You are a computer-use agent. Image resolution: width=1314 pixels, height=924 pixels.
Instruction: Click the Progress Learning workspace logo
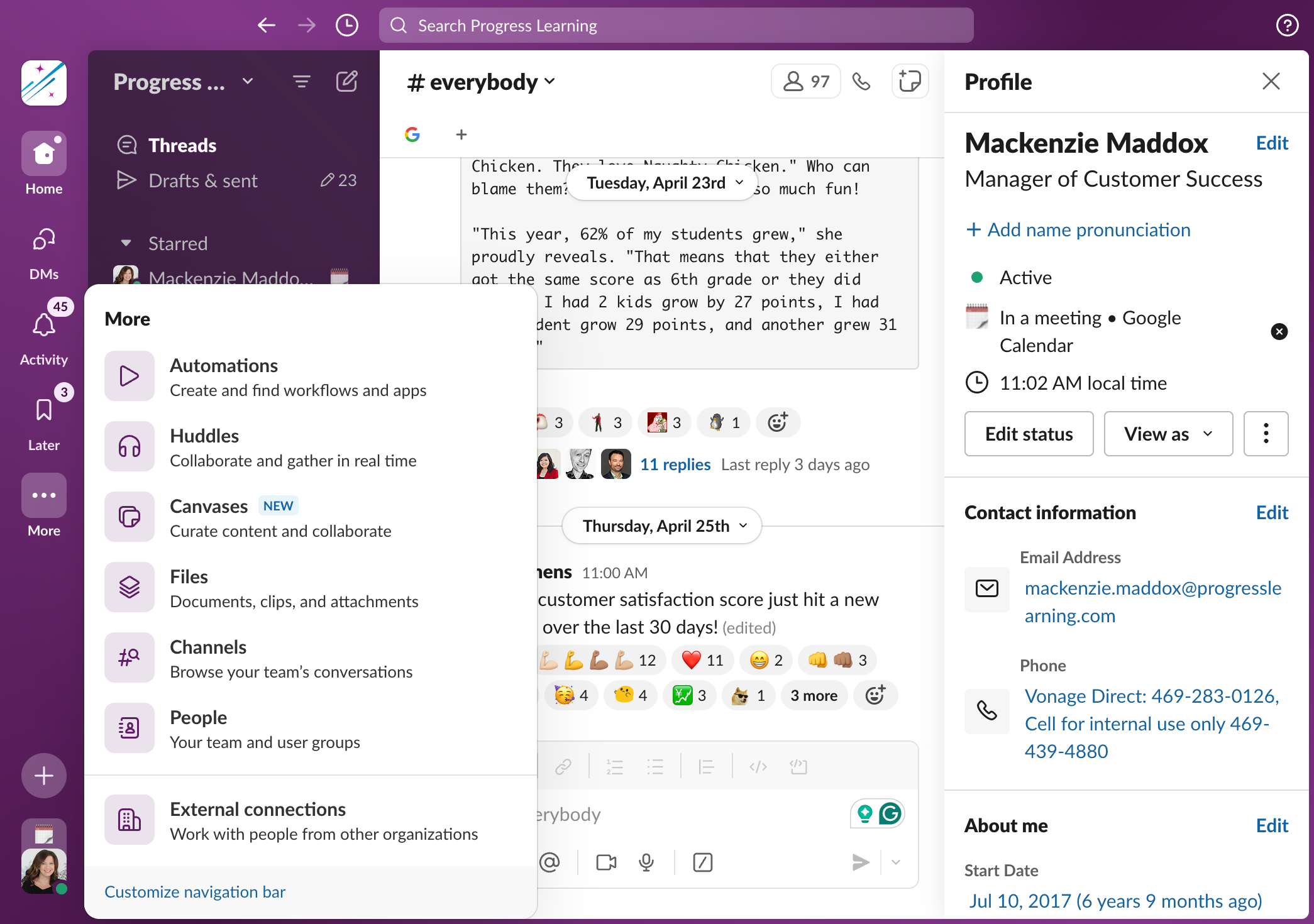click(x=44, y=83)
